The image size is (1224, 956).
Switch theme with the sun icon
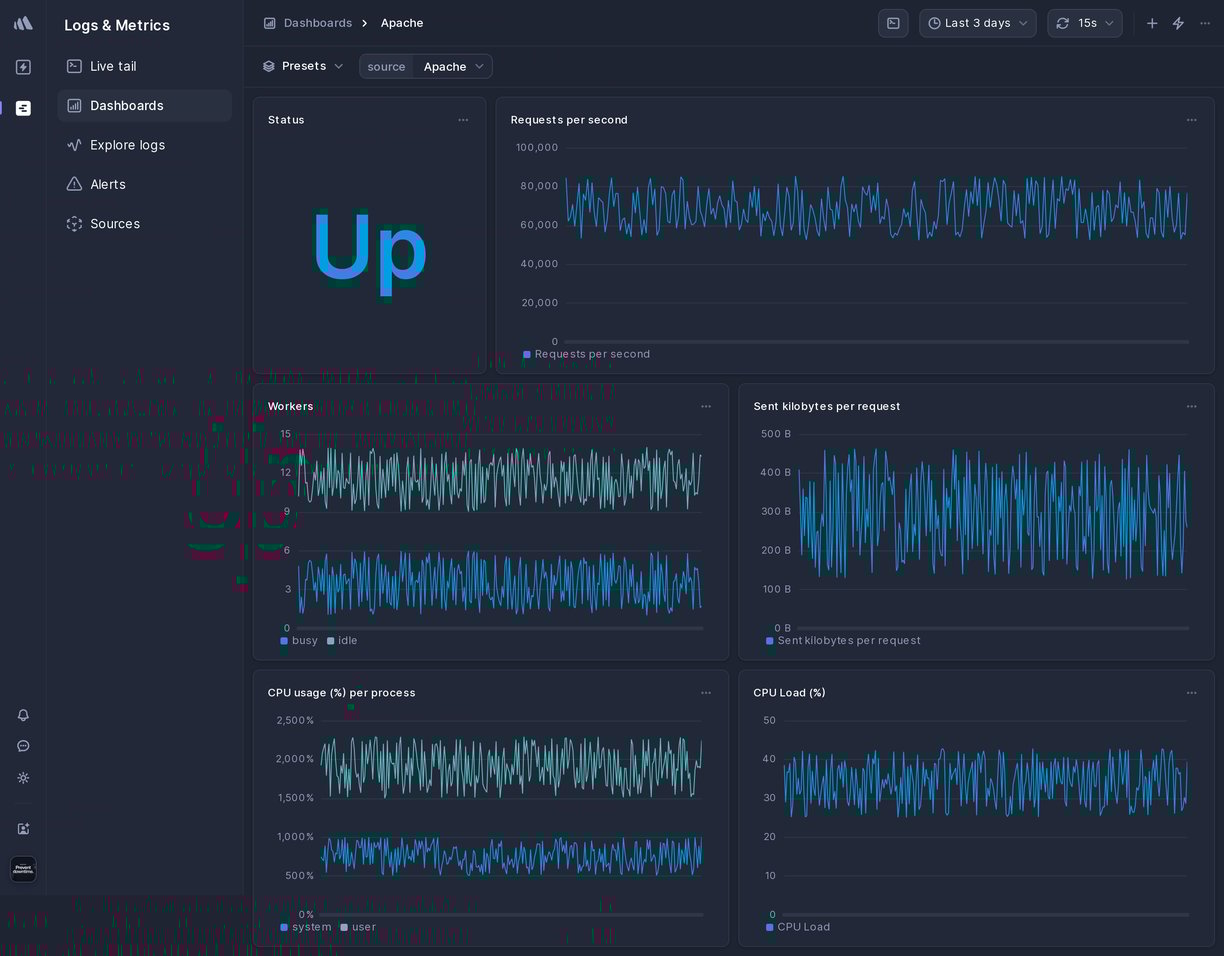[x=23, y=778]
